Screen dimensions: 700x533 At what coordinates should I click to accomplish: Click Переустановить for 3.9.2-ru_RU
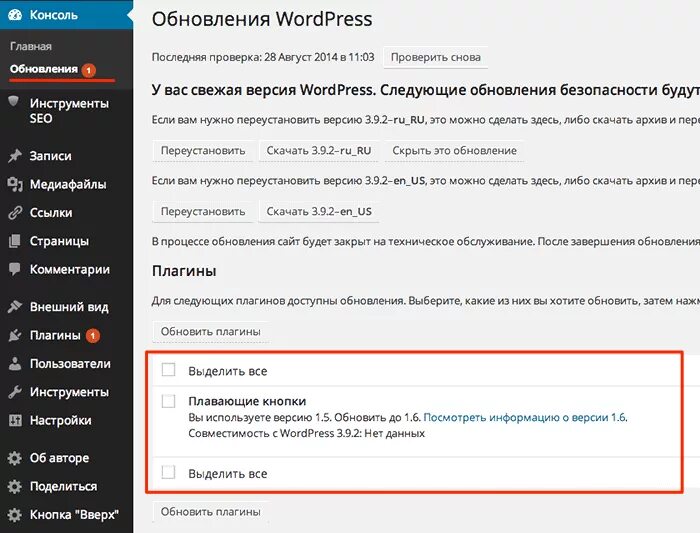pyautogui.click(x=203, y=150)
